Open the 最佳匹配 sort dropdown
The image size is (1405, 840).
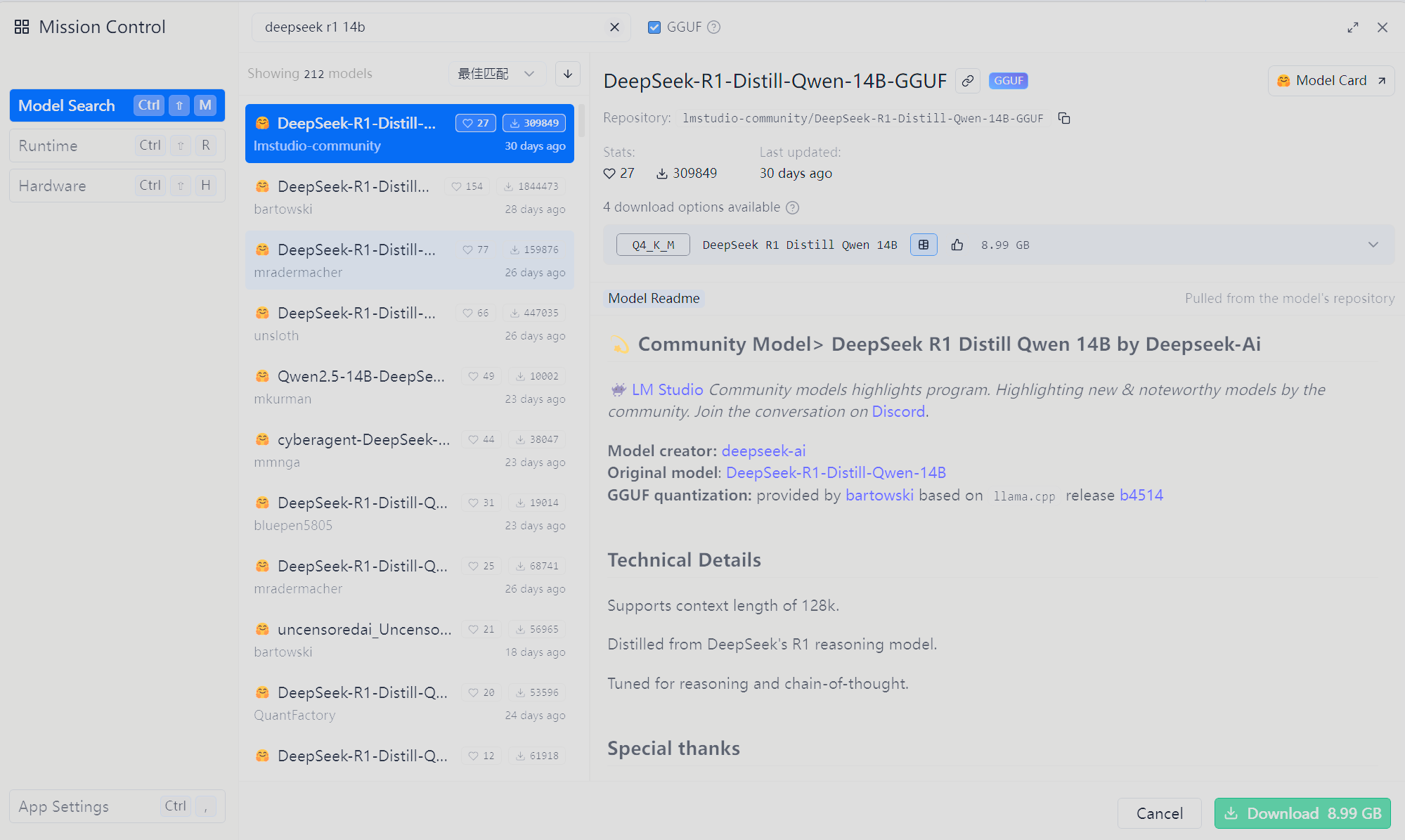pos(496,74)
